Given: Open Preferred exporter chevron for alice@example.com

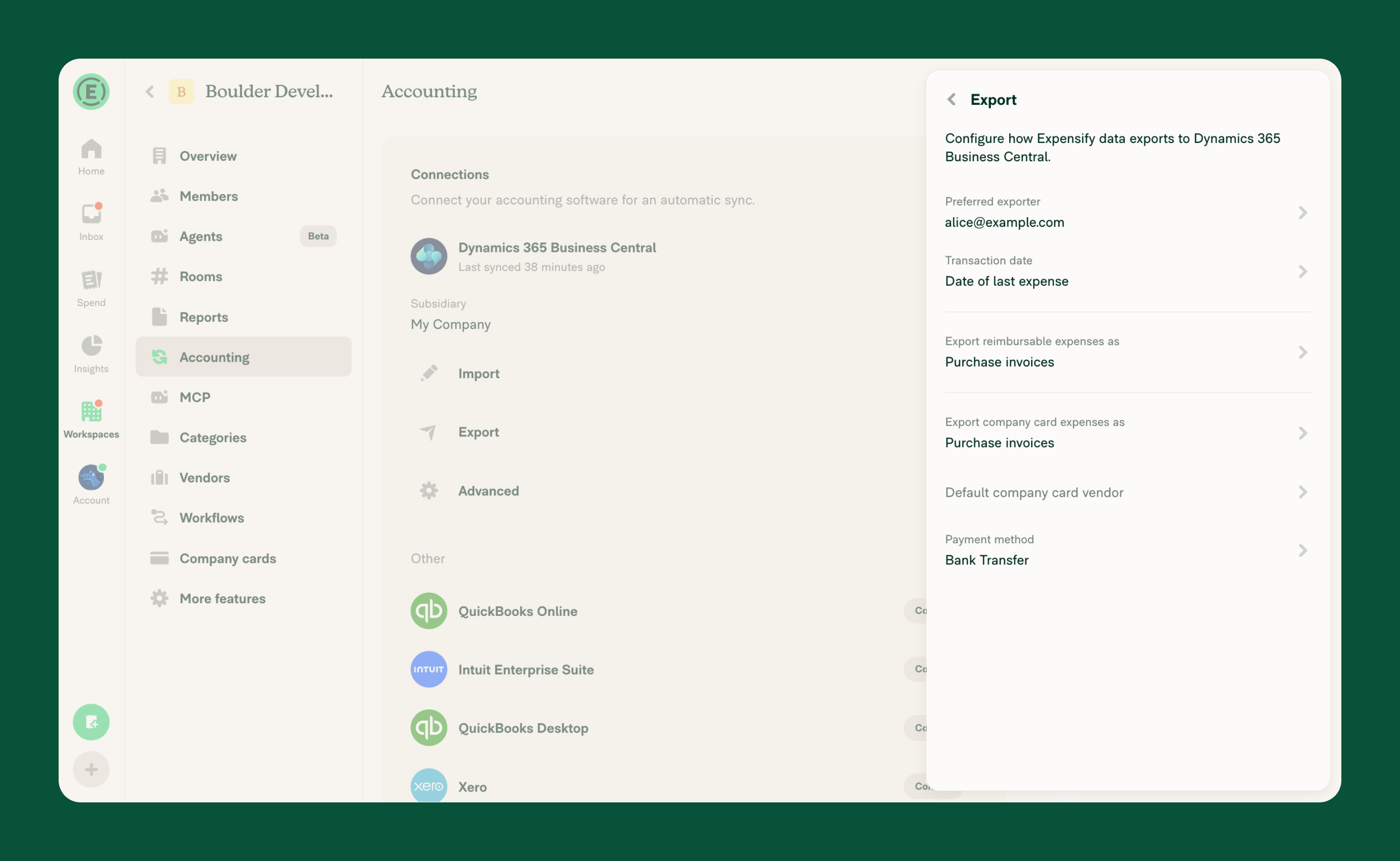Looking at the screenshot, I should [1302, 213].
